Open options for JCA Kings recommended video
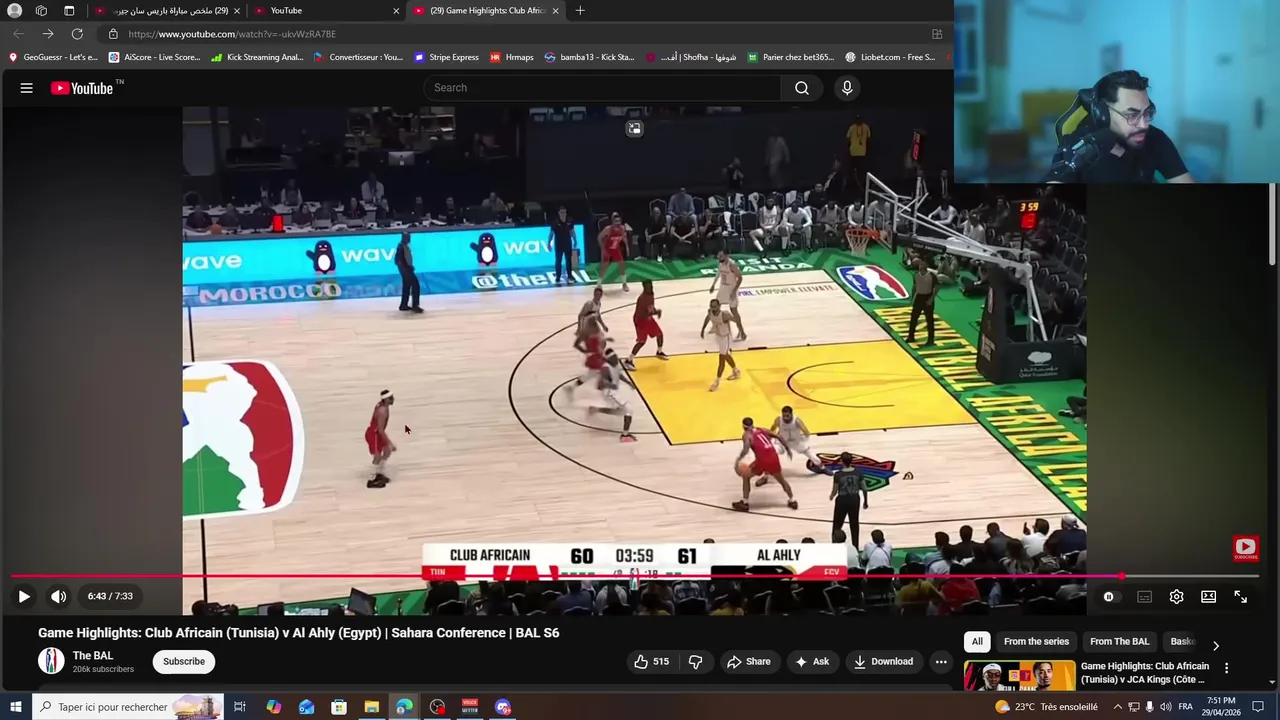This screenshot has width=1280, height=720. pos(1226,668)
